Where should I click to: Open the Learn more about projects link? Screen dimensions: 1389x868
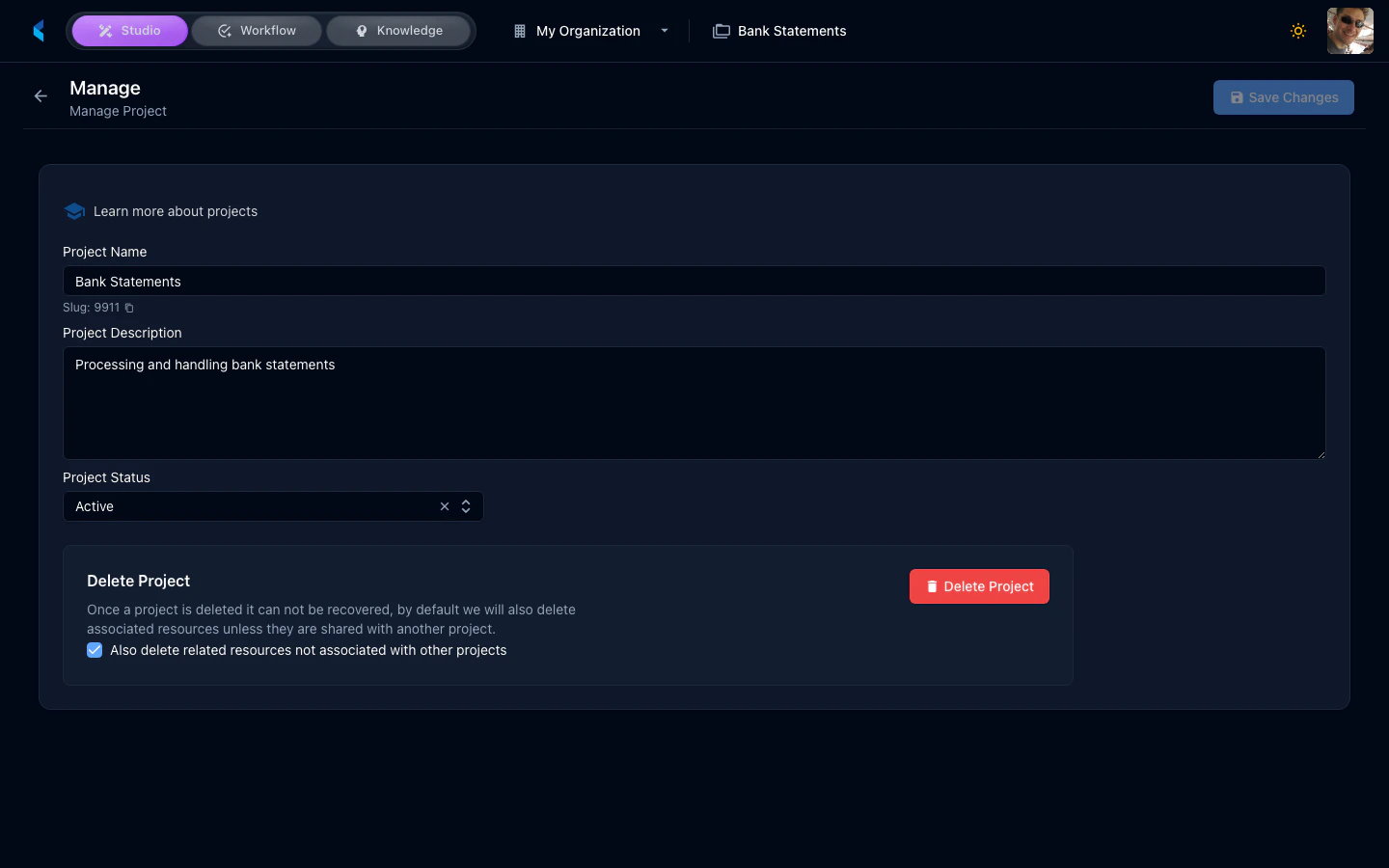175,210
